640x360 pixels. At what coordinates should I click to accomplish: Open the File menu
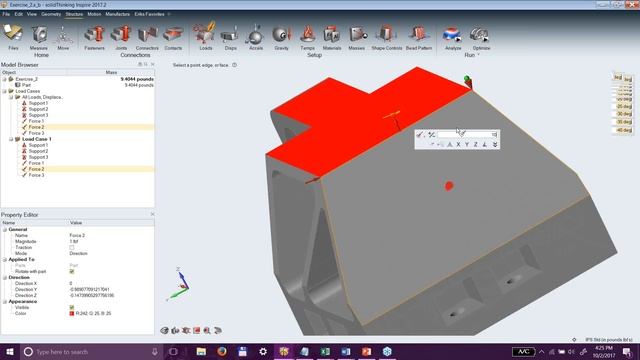click(6, 14)
